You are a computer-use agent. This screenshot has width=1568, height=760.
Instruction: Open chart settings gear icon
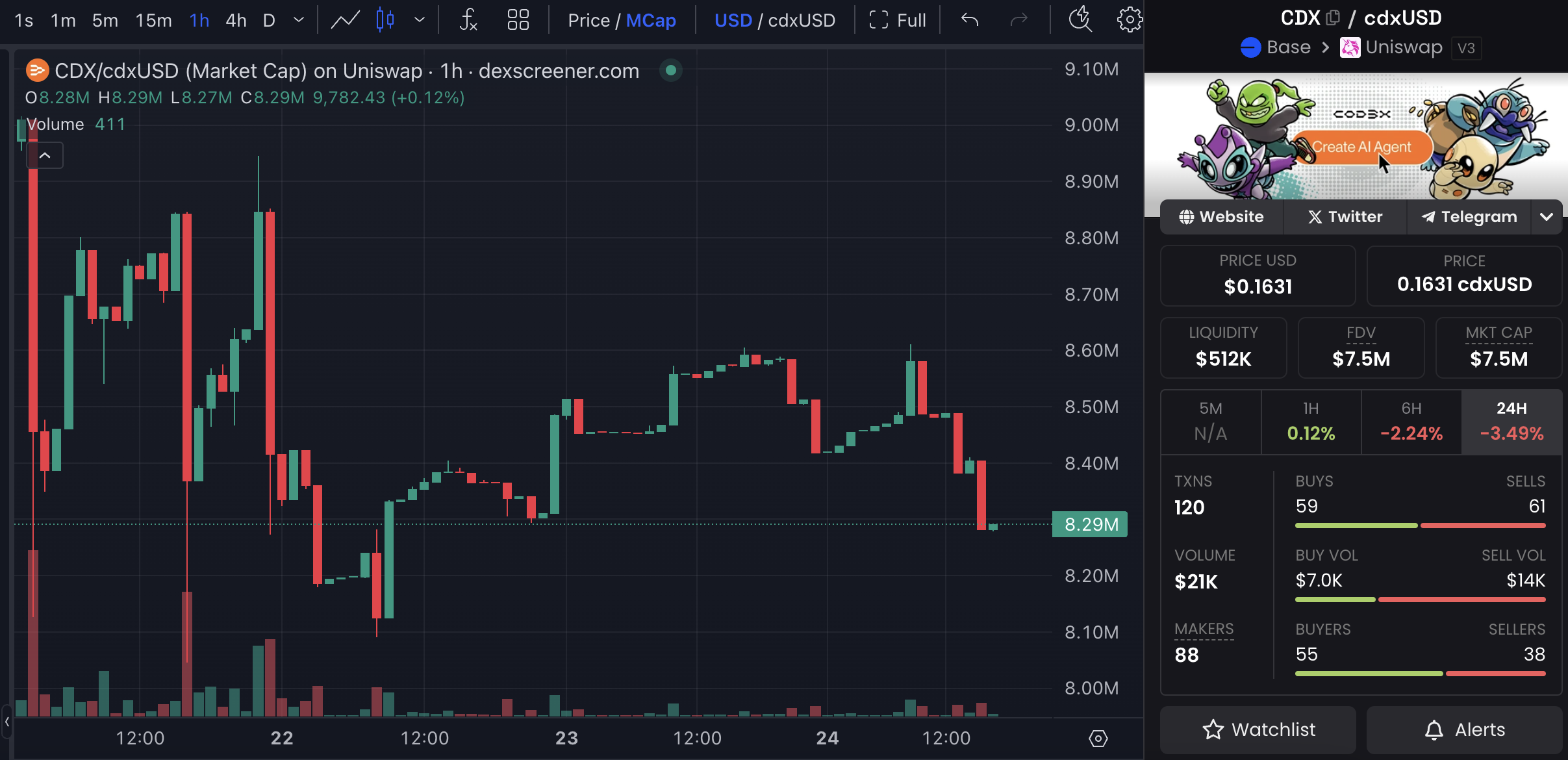[x=1130, y=20]
